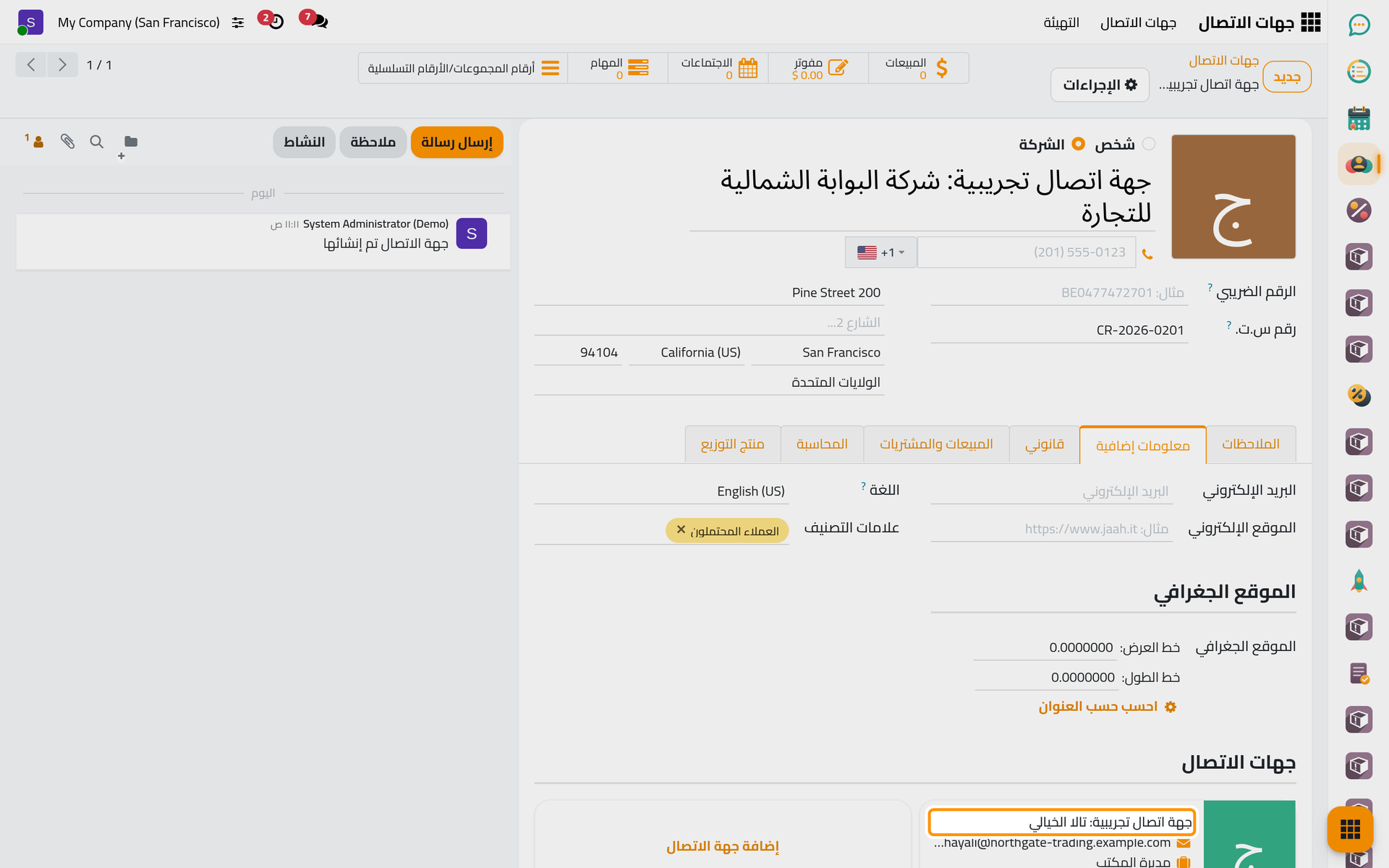Viewport: 1389px width, 868px height.
Task: Open المبيعات sales stat button
Action: 918,68
